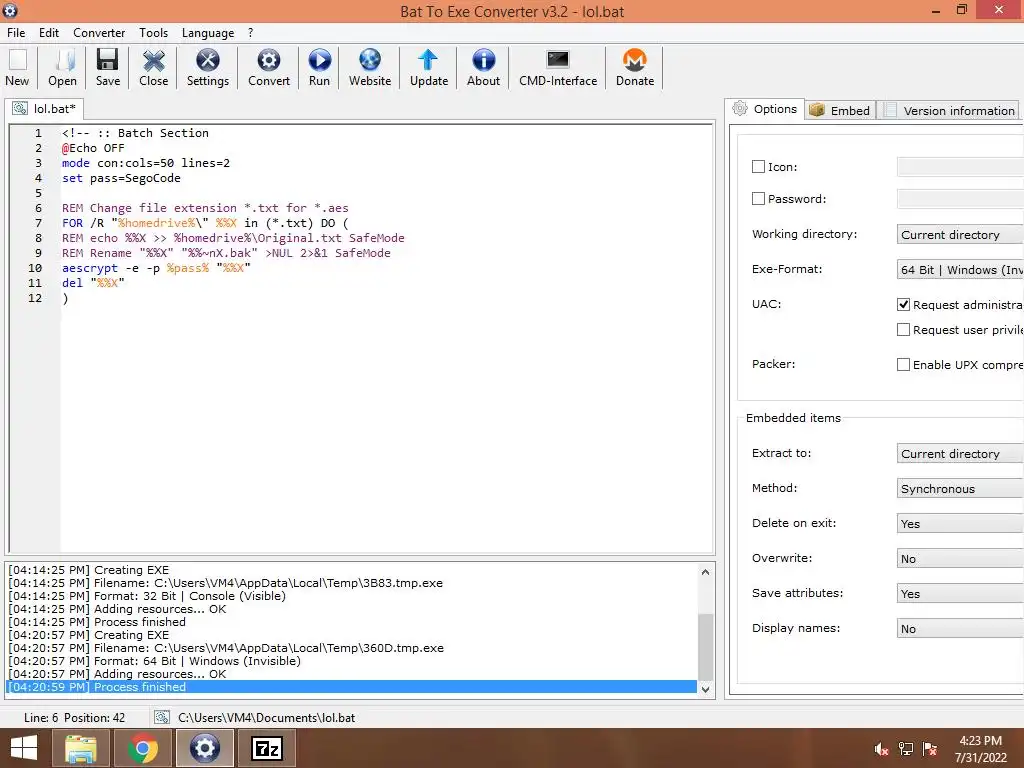1024x768 pixels.
Task: Open the Tools menu
Action: [153, 33]
